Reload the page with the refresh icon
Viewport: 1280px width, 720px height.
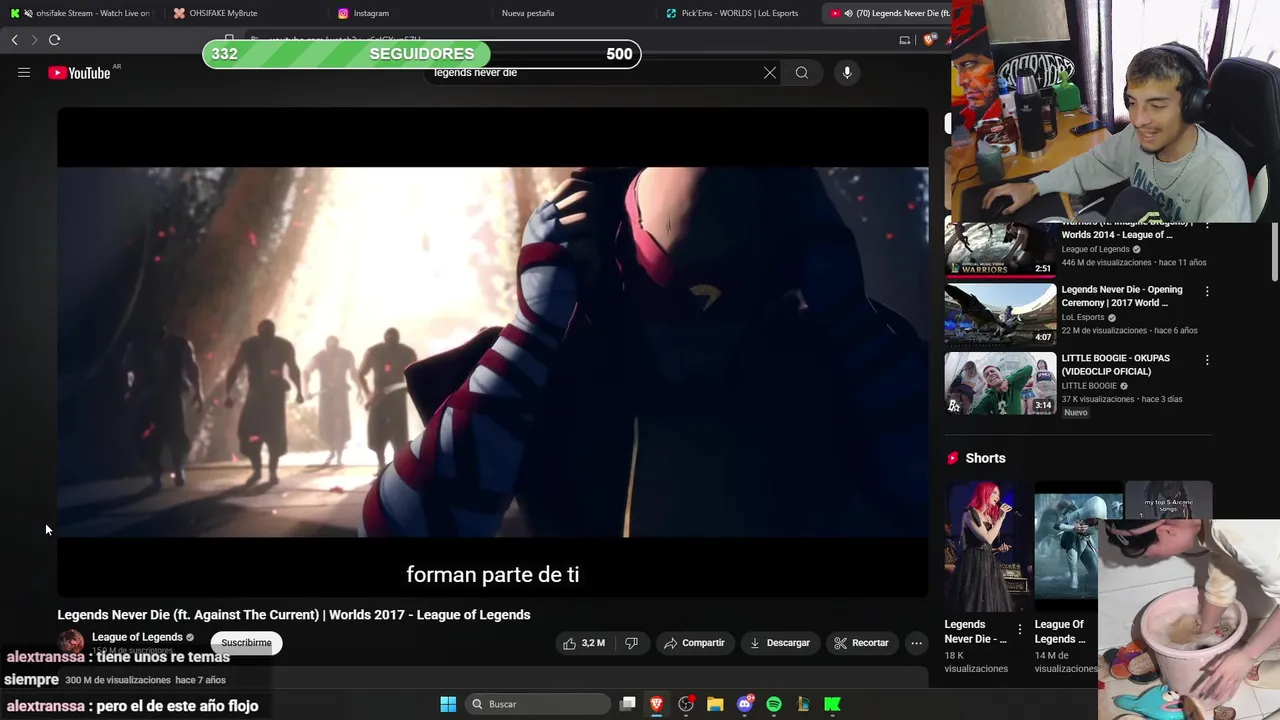pyautogui.click(x=54, y=40)
